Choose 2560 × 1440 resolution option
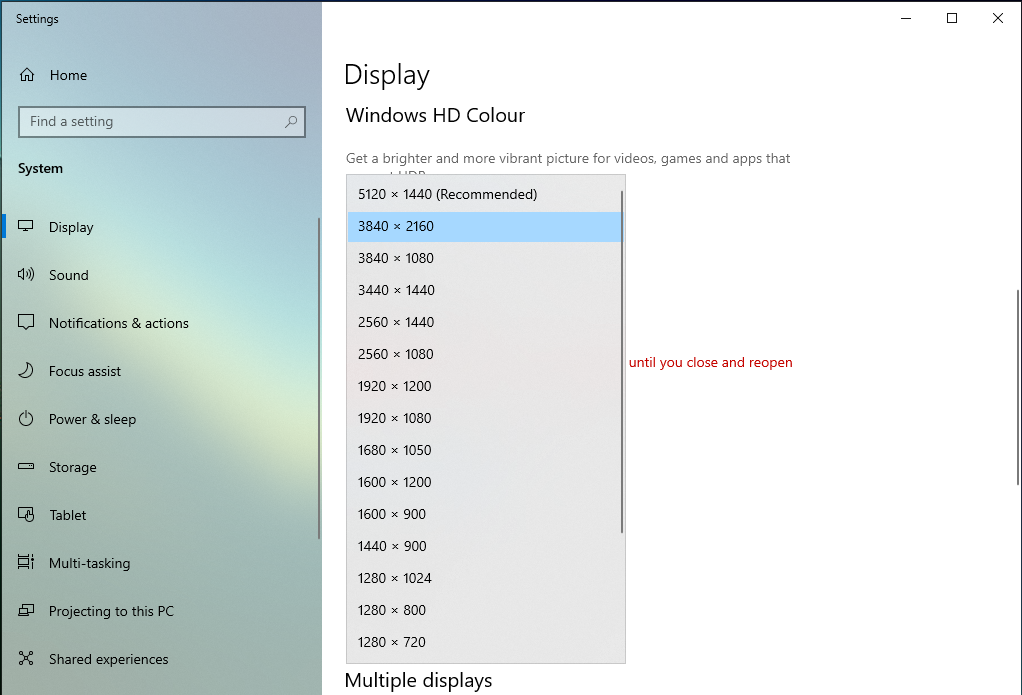Screen dimensions: 1022x695 point(485,322)
